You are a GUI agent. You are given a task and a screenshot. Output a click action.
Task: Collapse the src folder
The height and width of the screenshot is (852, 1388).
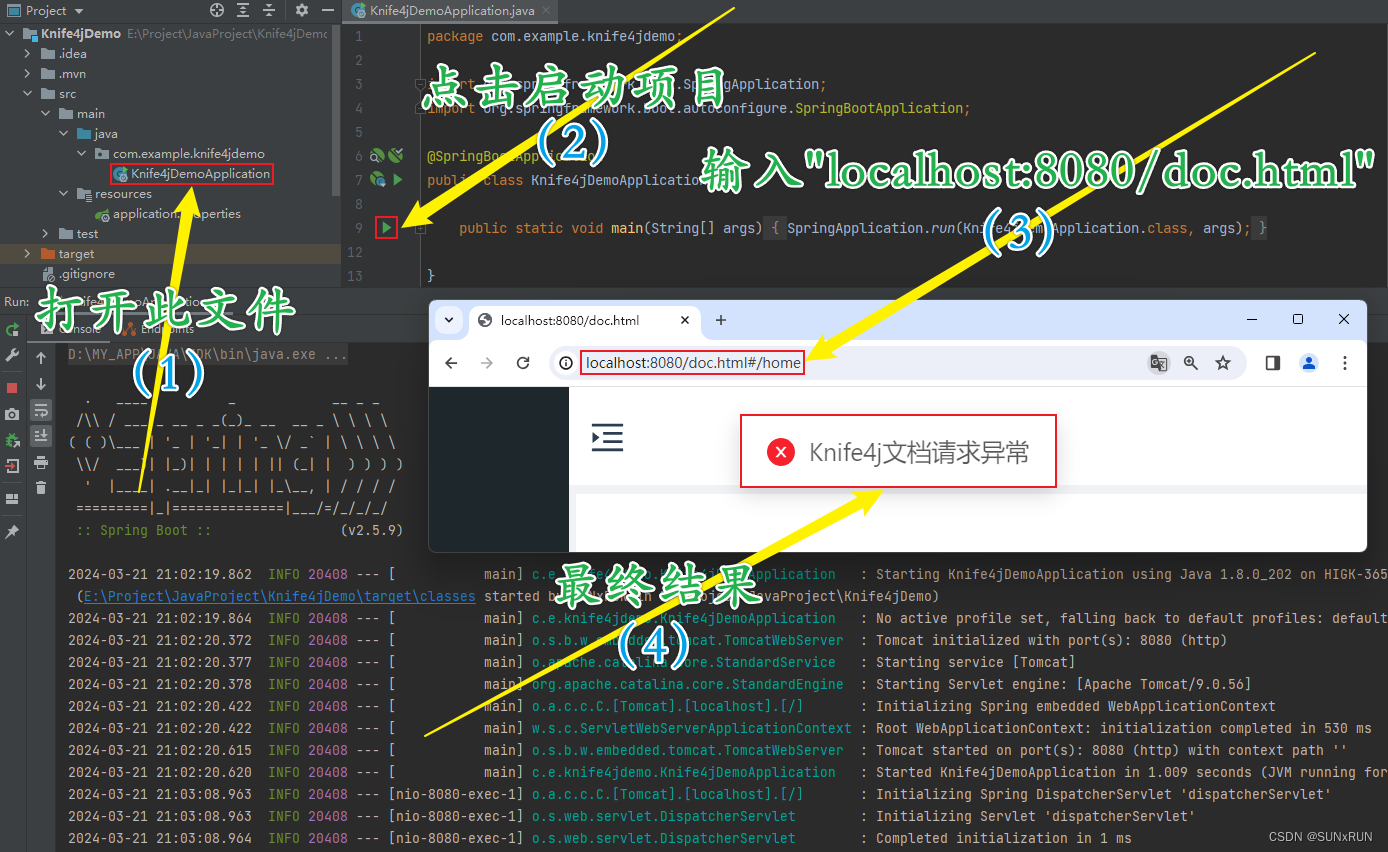(29, 93)
